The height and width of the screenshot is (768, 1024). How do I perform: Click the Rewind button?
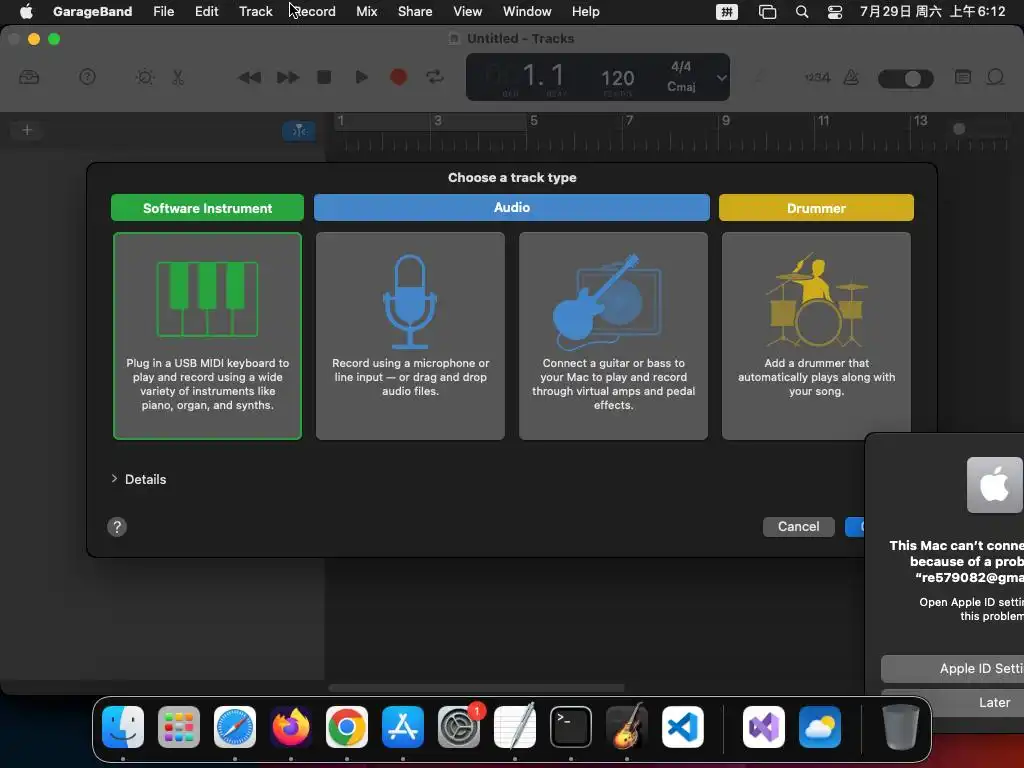[249, 78]
